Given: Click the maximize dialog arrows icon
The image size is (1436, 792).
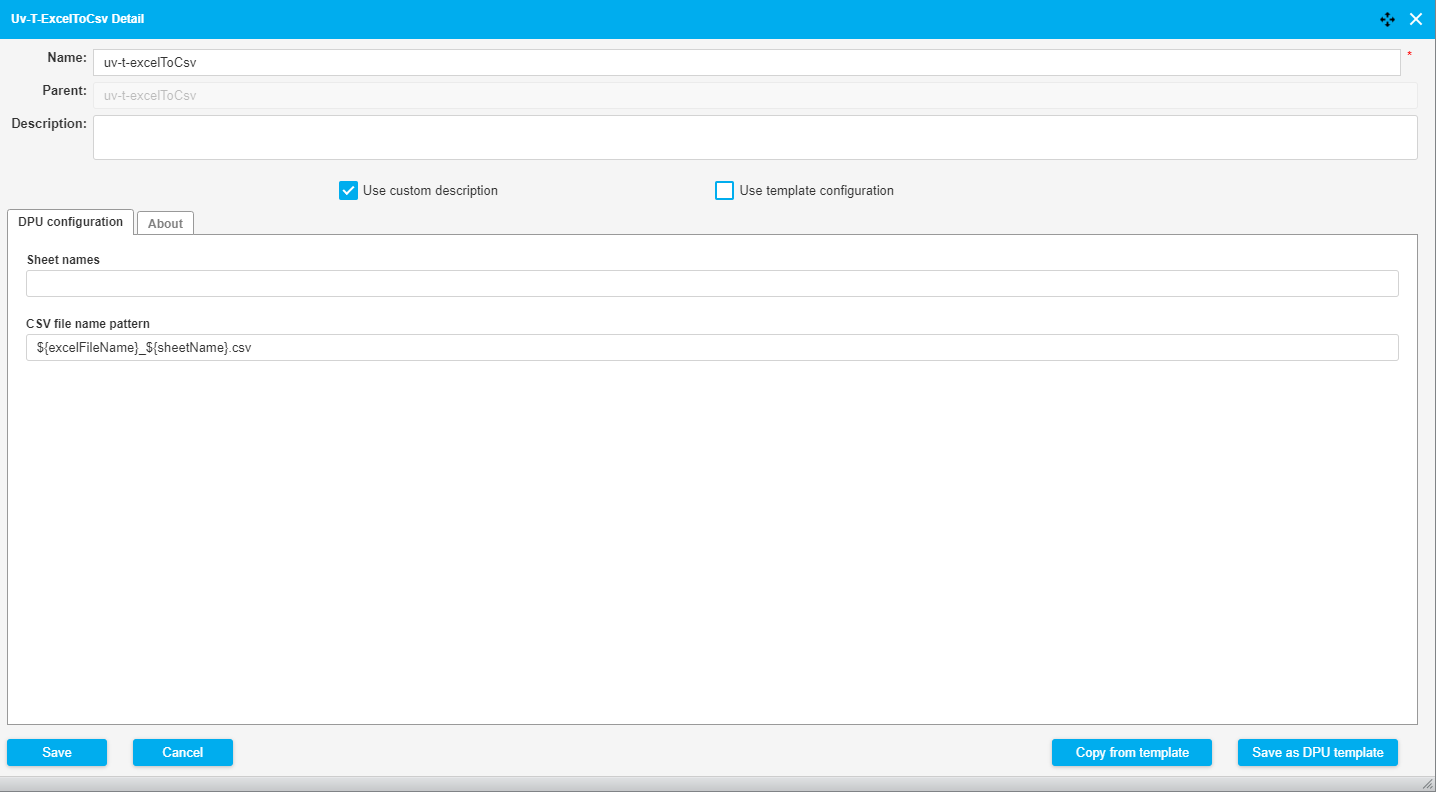Looking at the screenshot, I should [x=1387, y=19].
